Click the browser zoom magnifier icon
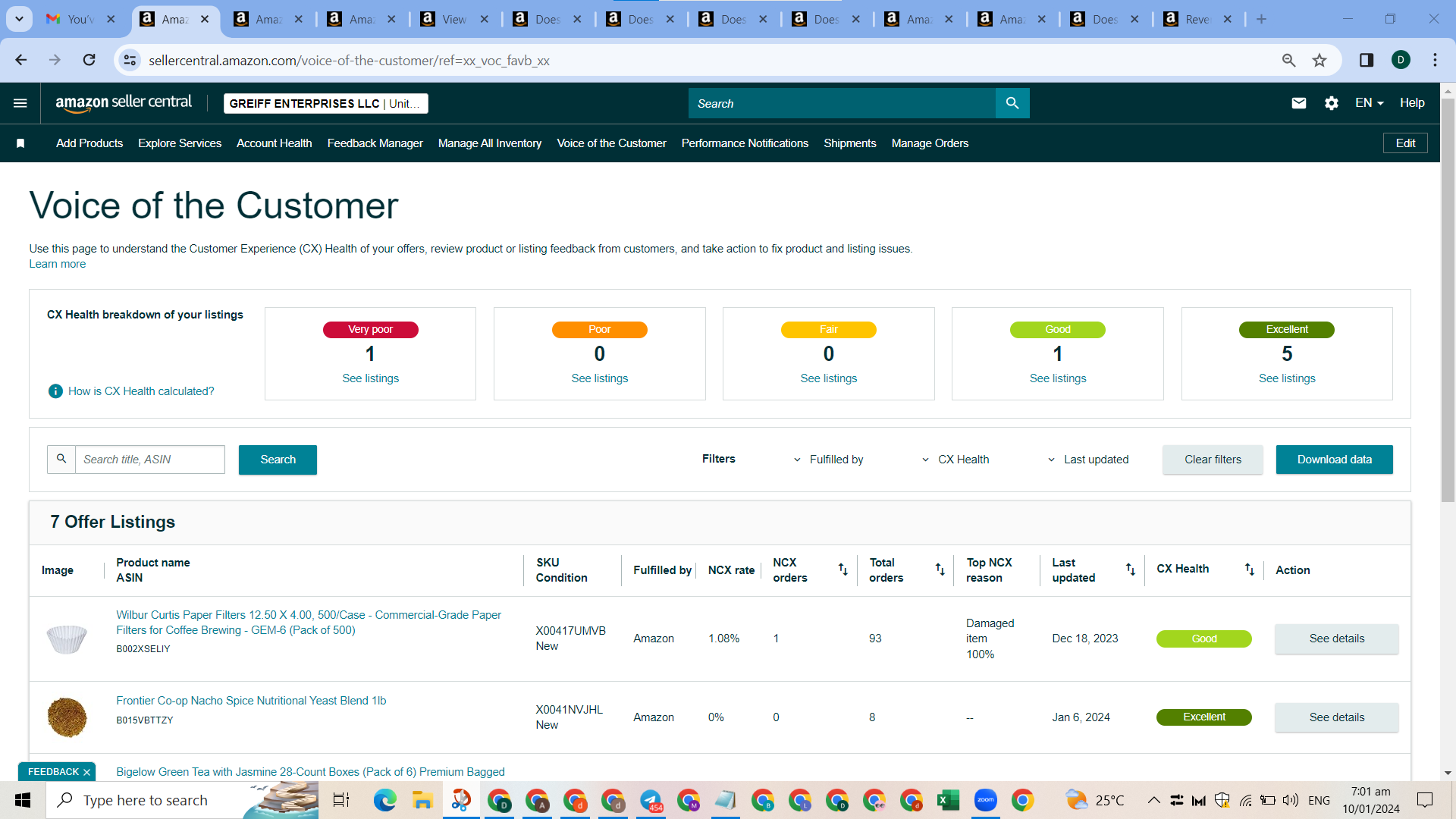Image resolution: width=1456 pixels, height=819 pixels. 1288,60
